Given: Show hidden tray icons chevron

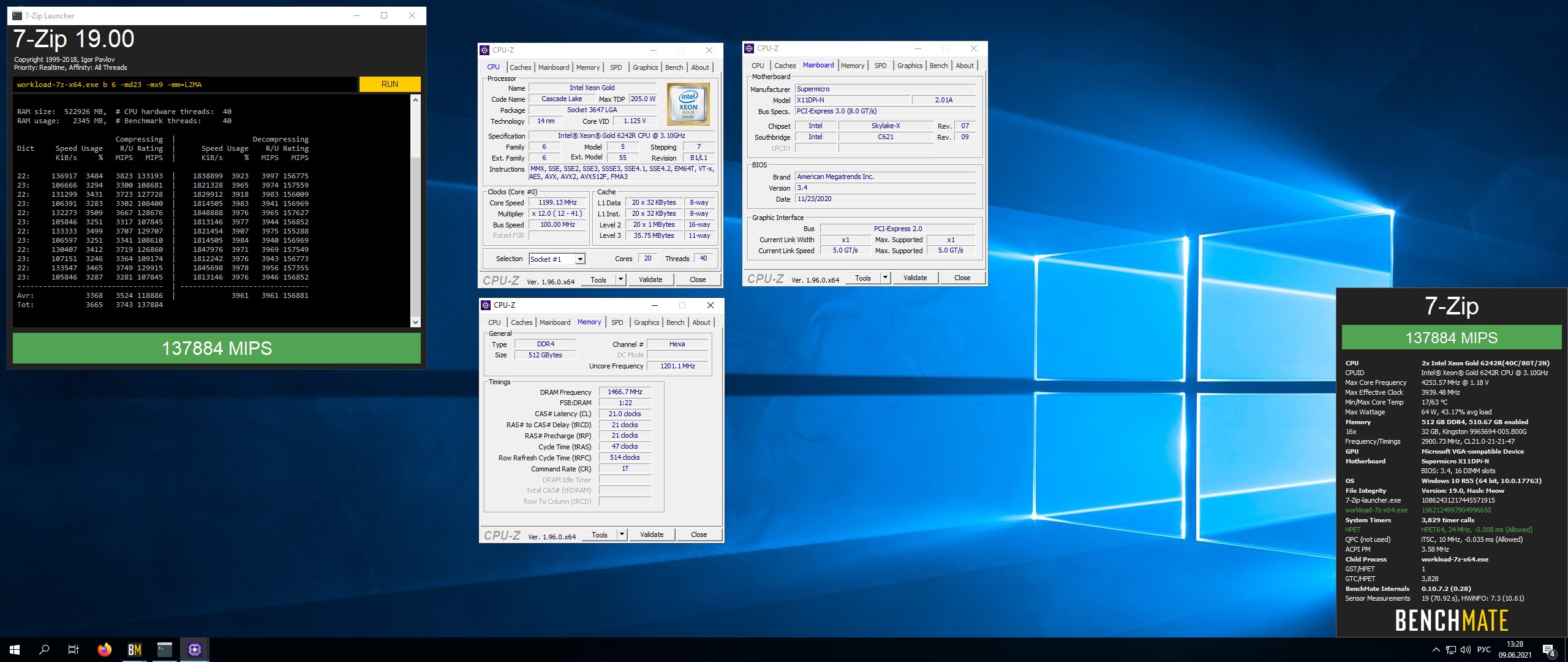Looking at the screenshot, I should [x=1436, y=650].
